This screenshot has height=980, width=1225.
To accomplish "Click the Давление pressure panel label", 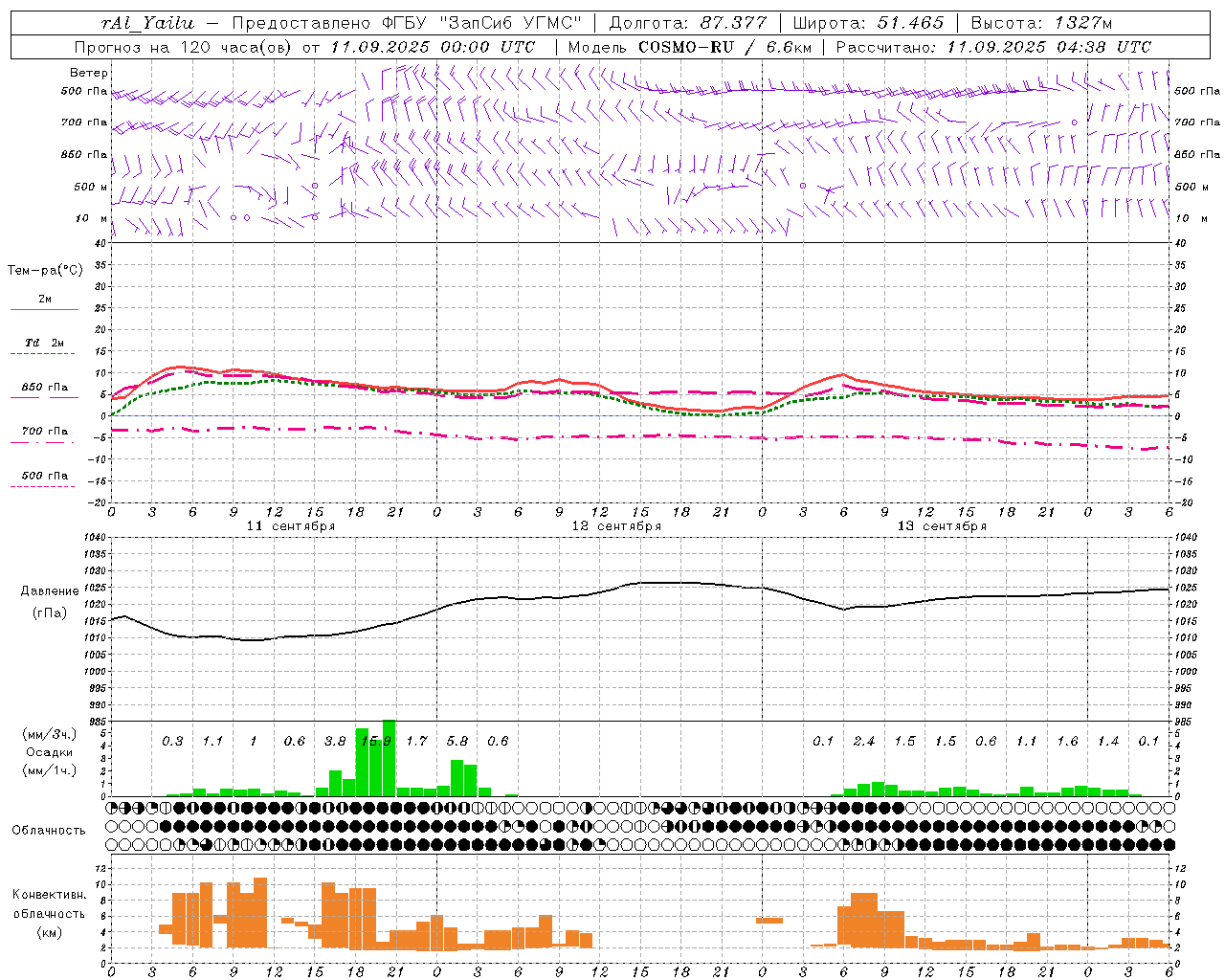I will tap(50, 591).
